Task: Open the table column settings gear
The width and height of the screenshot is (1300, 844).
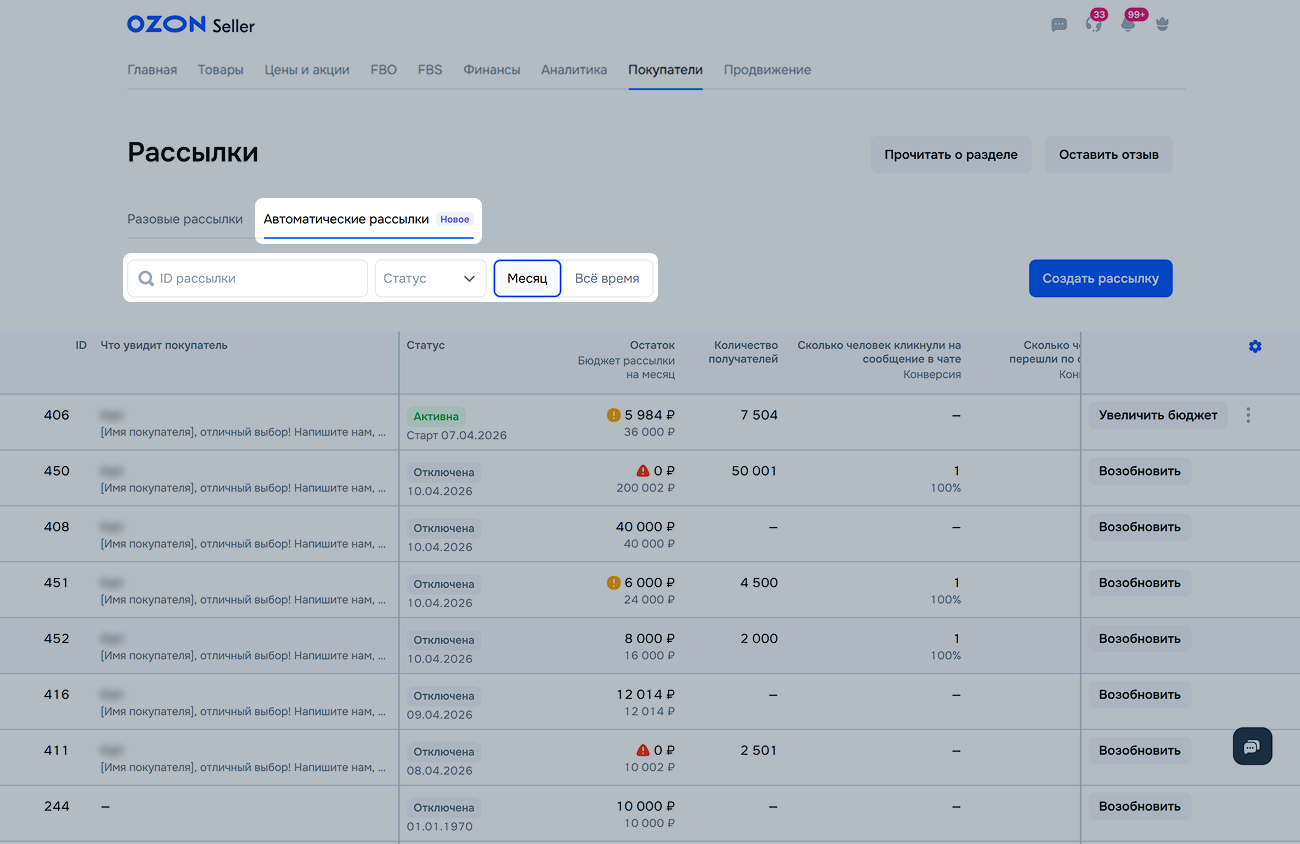Action: click(x=1255, y=346)
